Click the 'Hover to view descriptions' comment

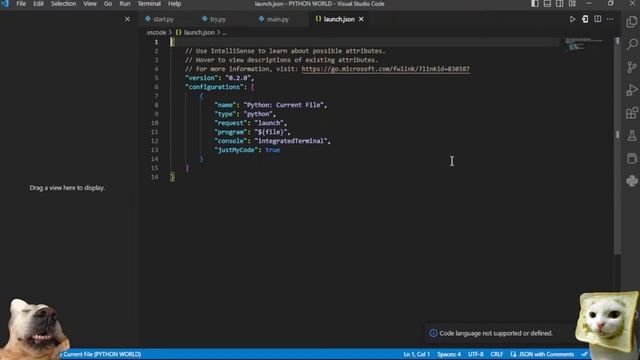pyautogui.click(x=282, y=60)
